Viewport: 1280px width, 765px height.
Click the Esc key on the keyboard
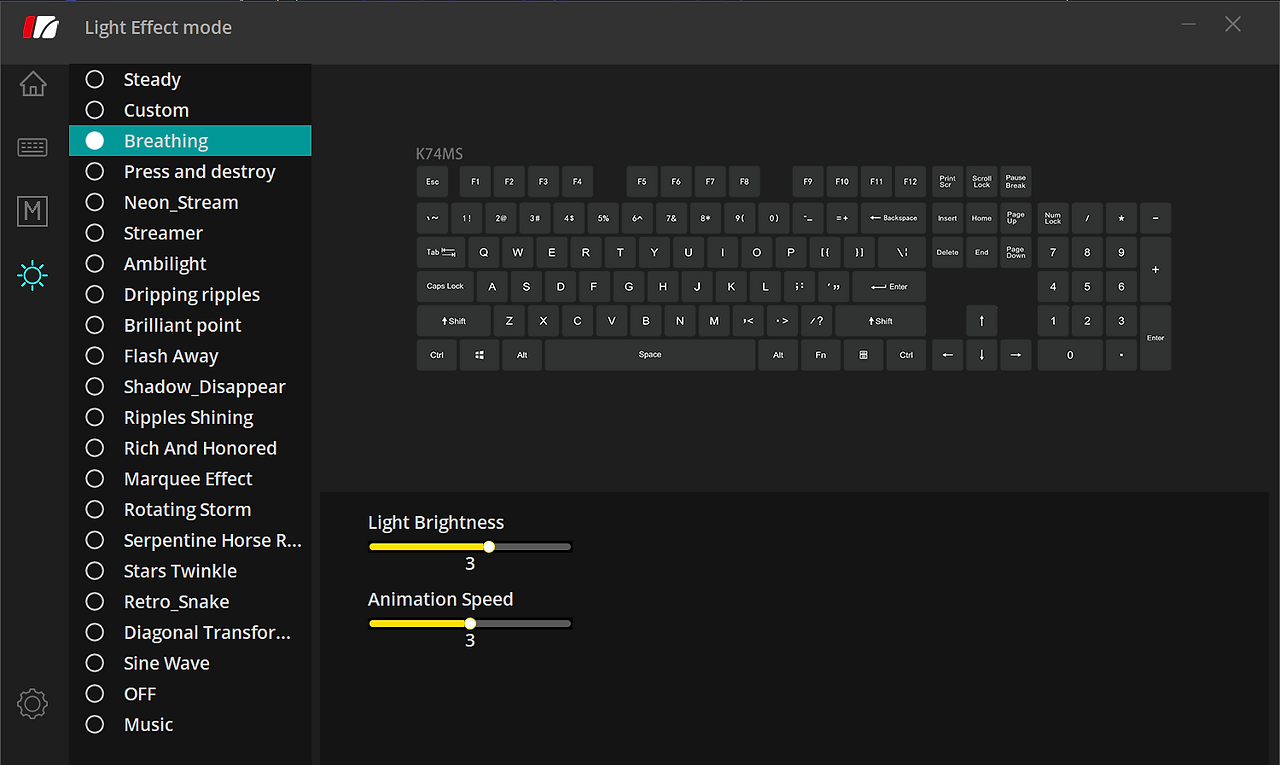coord(432,182)
